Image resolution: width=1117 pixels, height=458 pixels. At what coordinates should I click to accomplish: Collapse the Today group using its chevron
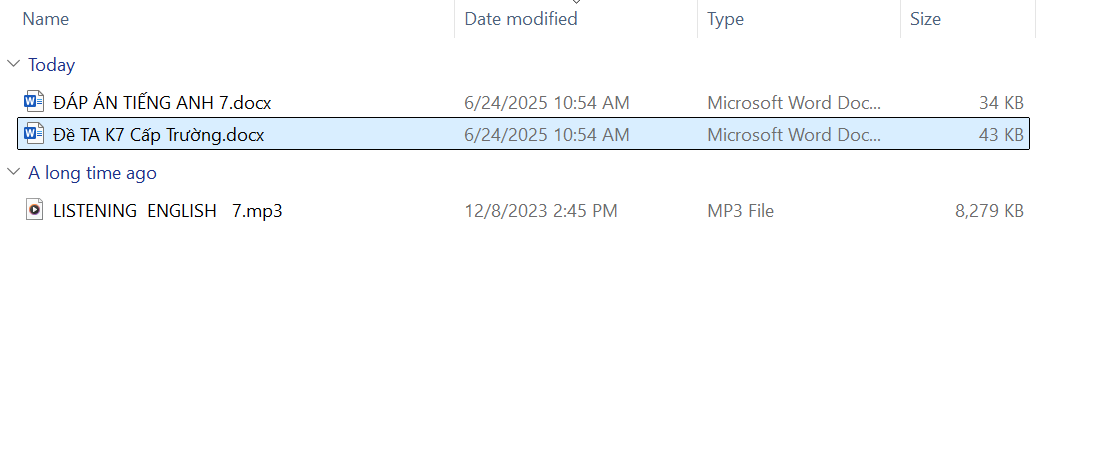14,65
